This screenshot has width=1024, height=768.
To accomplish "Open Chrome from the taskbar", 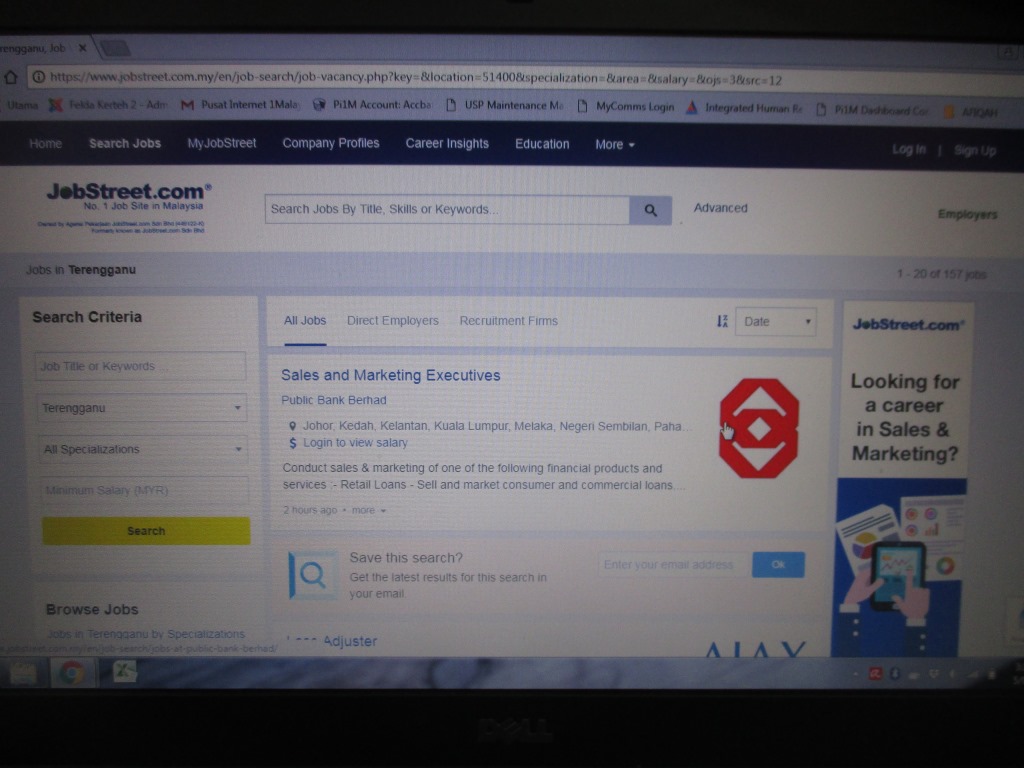I will pyautogui.click(x=71, y=673).
